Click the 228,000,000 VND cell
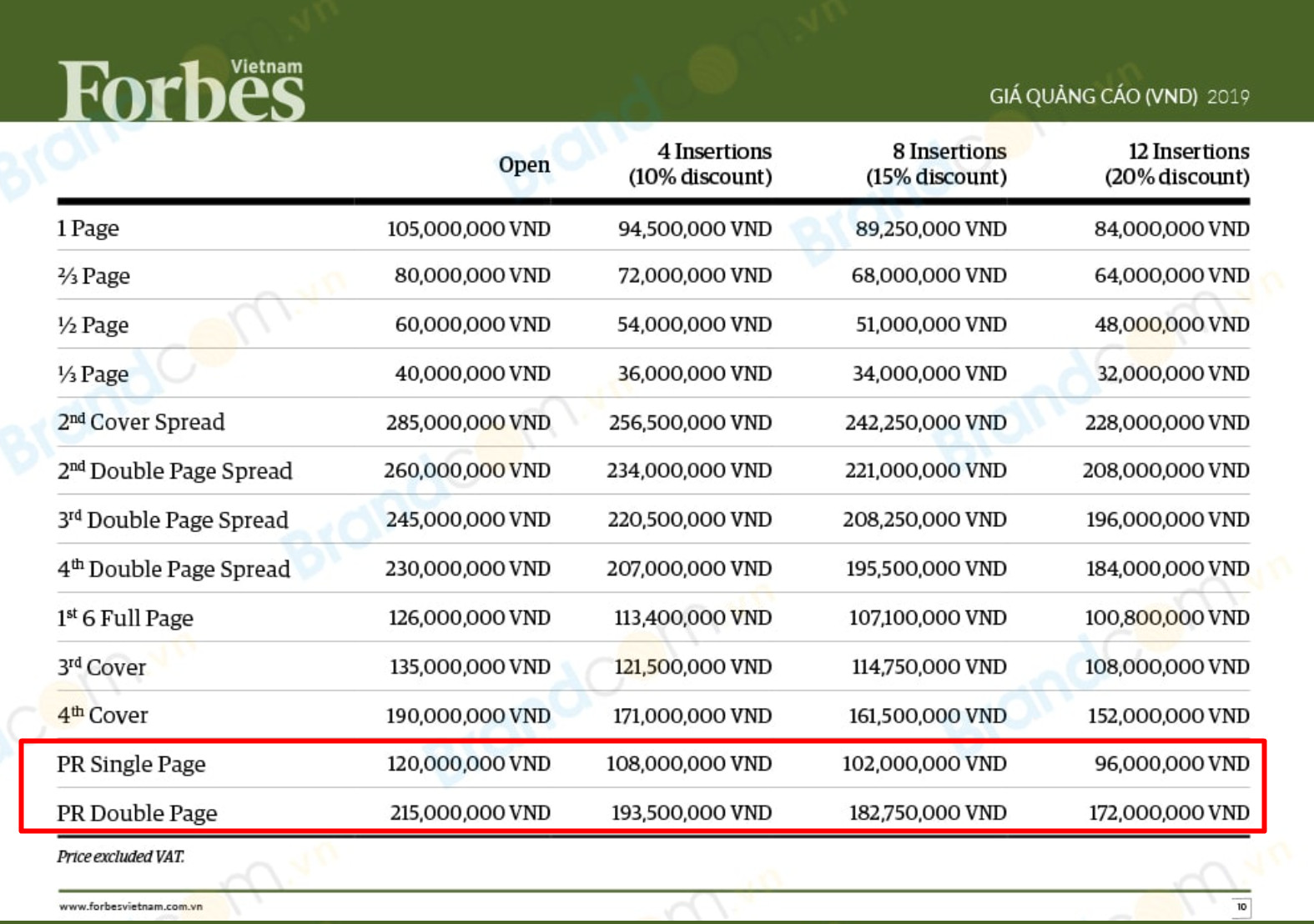 (1167, 423)
